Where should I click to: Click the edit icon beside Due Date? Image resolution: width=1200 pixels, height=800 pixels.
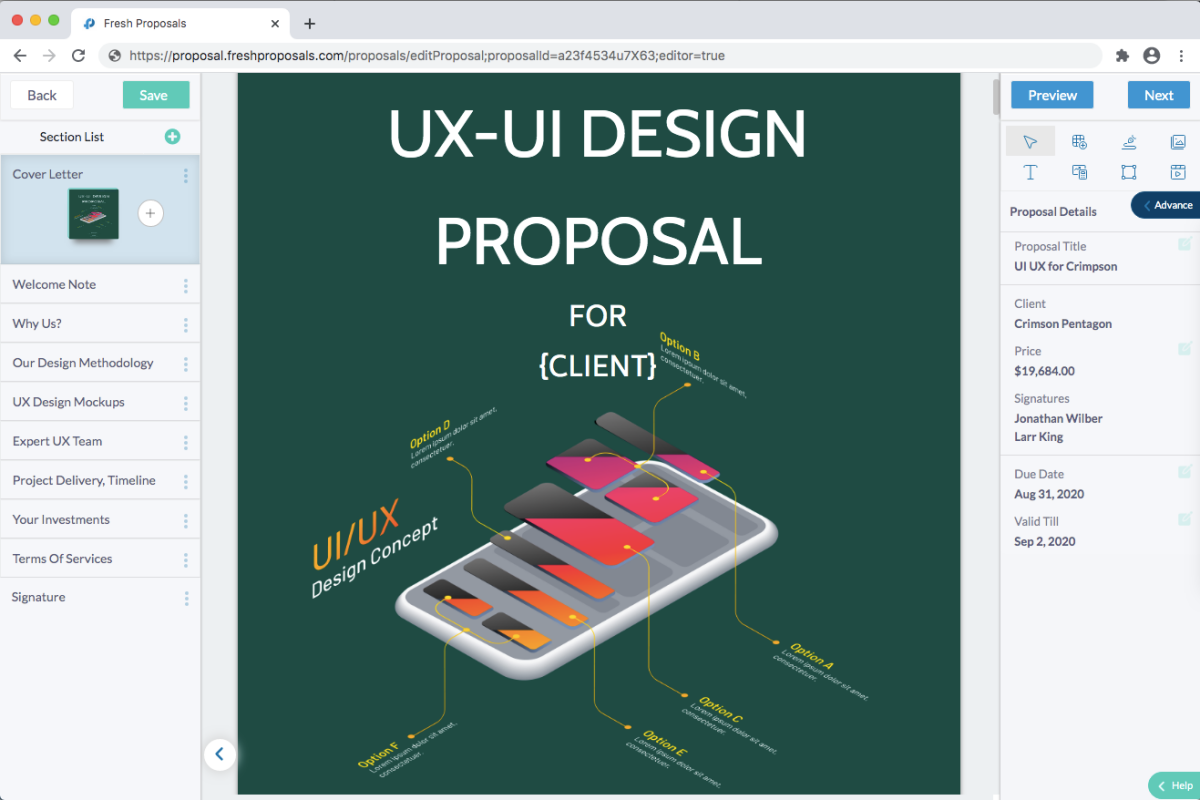coord(1185,472)
